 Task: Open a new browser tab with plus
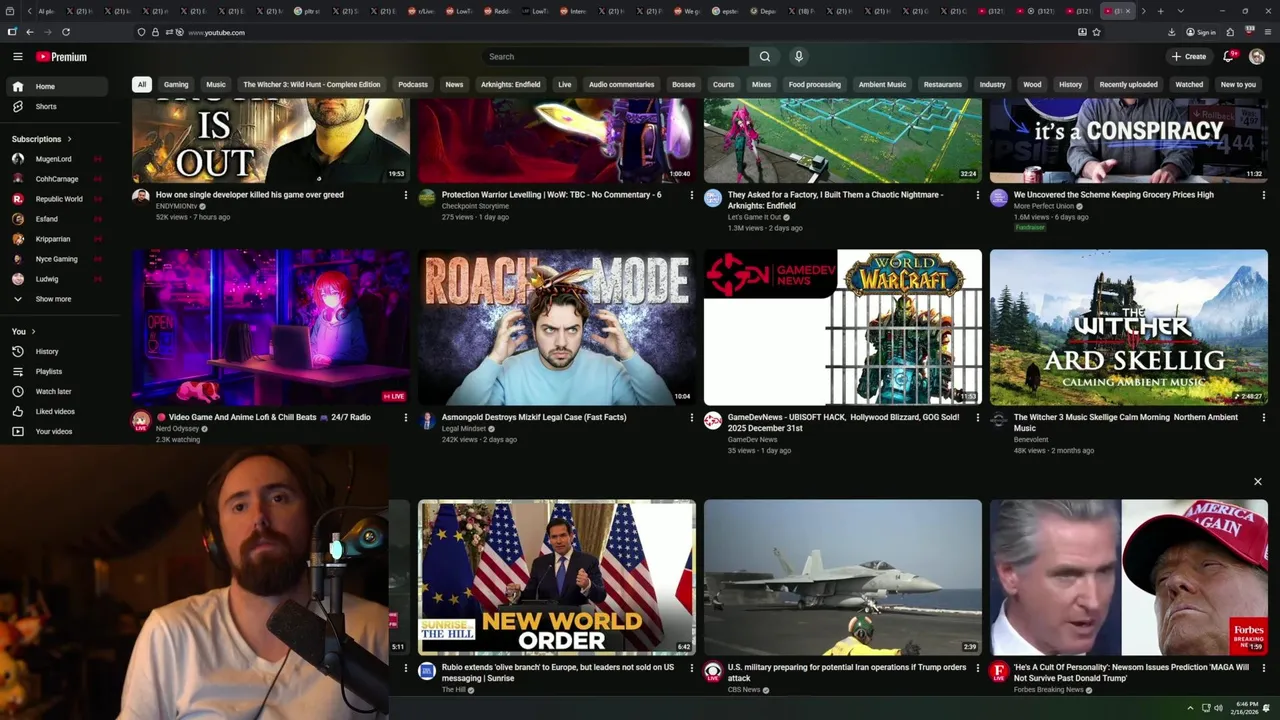pos(1160,11)
